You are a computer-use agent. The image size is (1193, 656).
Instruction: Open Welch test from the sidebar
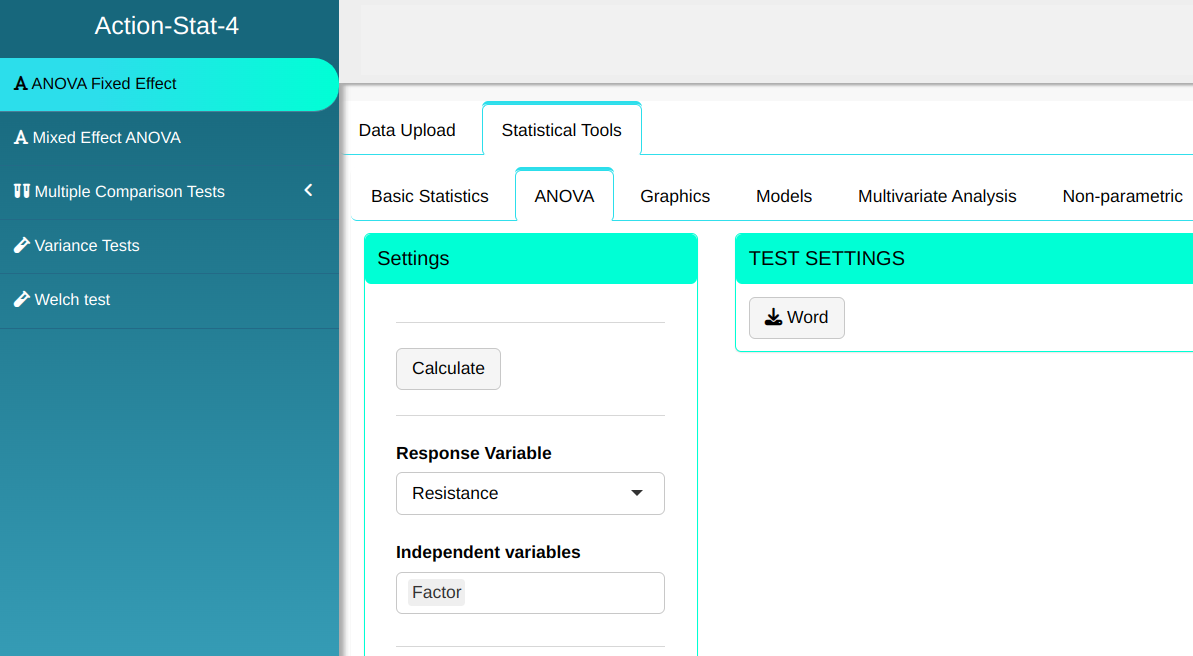tap(72, 299)
